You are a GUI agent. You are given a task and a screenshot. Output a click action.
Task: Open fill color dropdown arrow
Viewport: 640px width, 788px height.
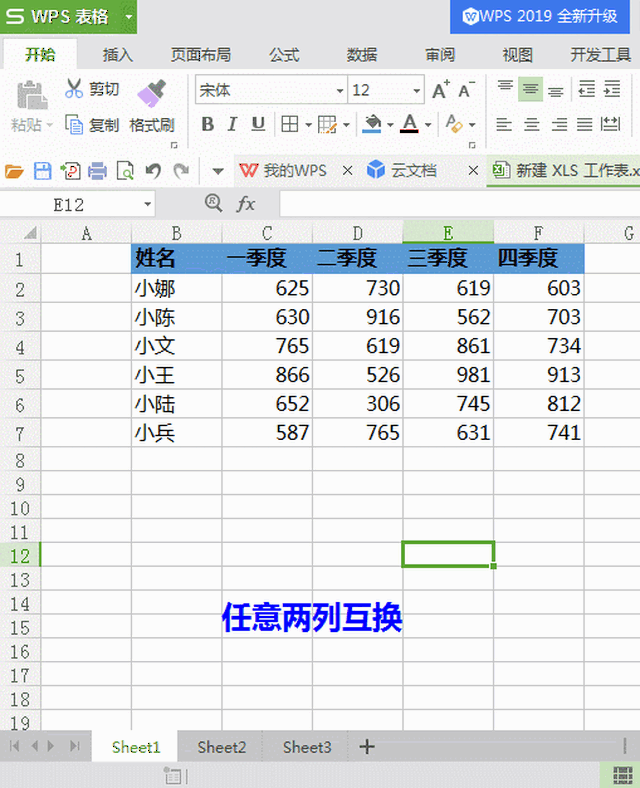tap(390, 125)
